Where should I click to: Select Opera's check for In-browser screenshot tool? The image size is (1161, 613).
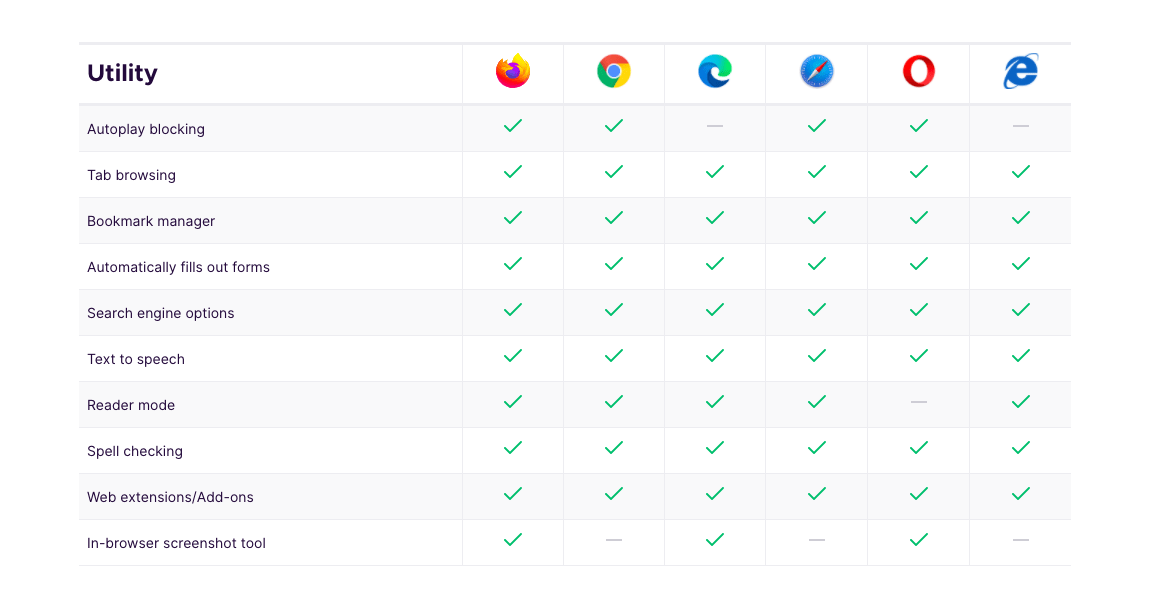pos(919,540)
